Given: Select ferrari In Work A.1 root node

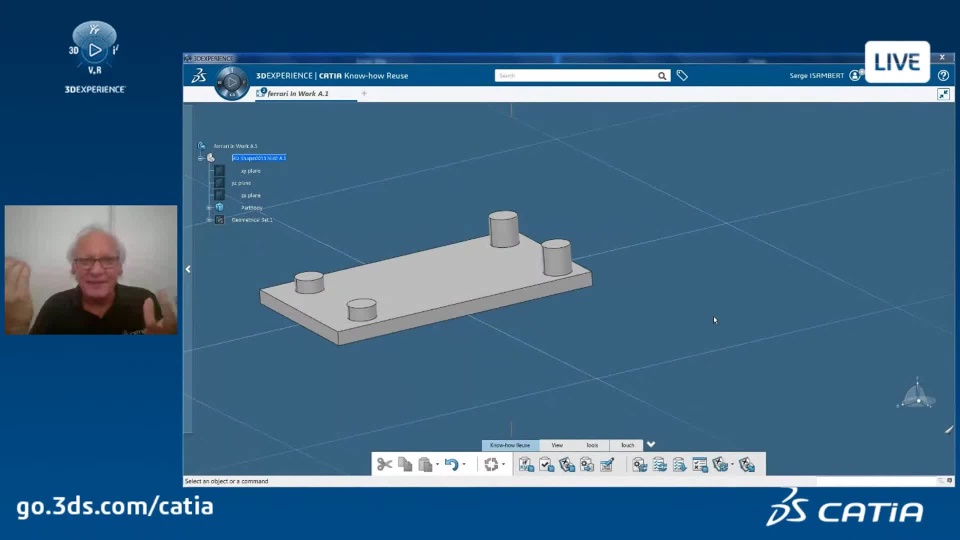Looking at the screenshot, I should click(235, 146).
